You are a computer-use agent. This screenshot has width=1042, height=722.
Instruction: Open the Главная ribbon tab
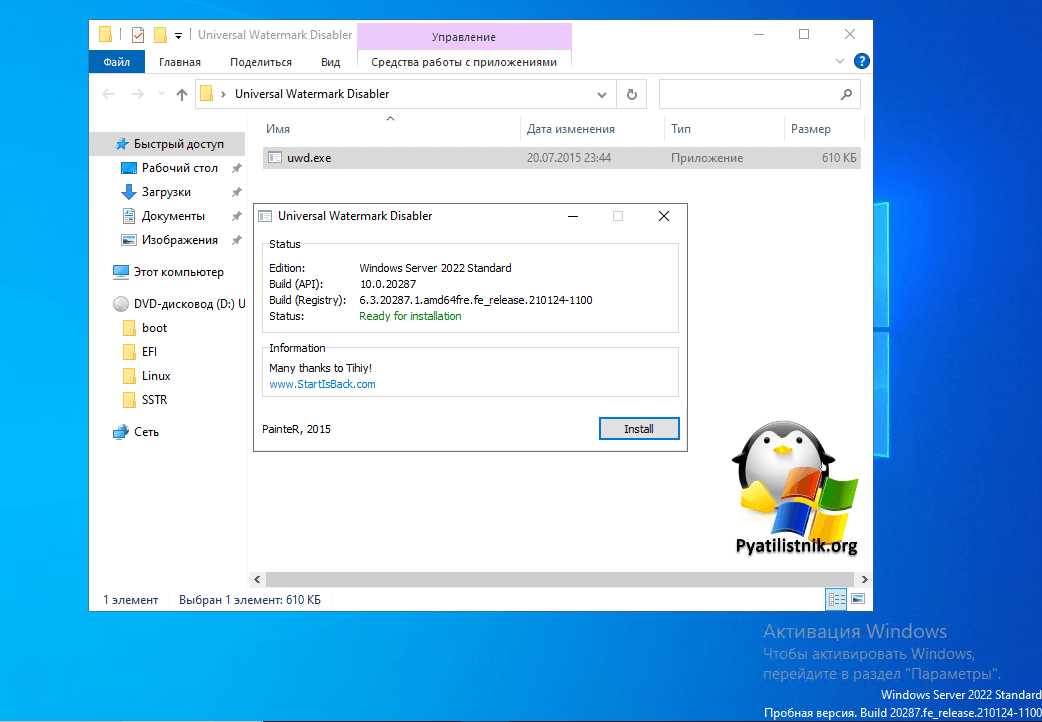(x=179, y=62)
